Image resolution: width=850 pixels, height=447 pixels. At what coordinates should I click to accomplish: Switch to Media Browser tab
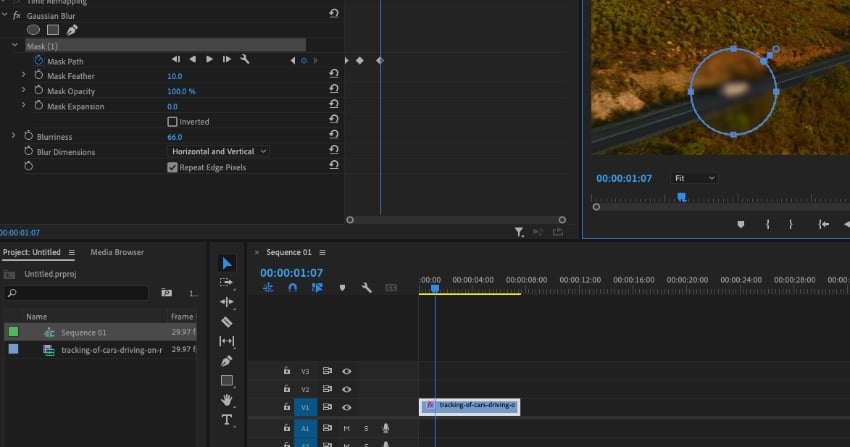[117, 252]
